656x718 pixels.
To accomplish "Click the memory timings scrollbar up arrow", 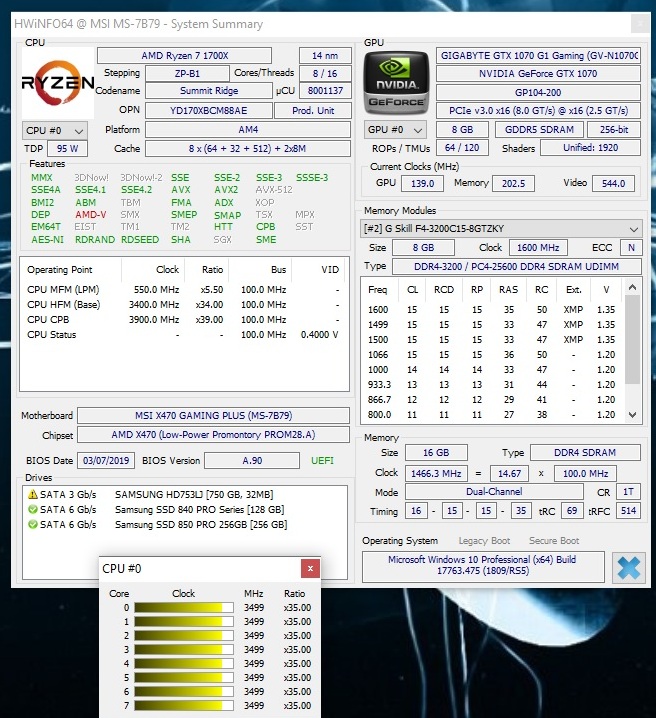I will coord(633,288).
